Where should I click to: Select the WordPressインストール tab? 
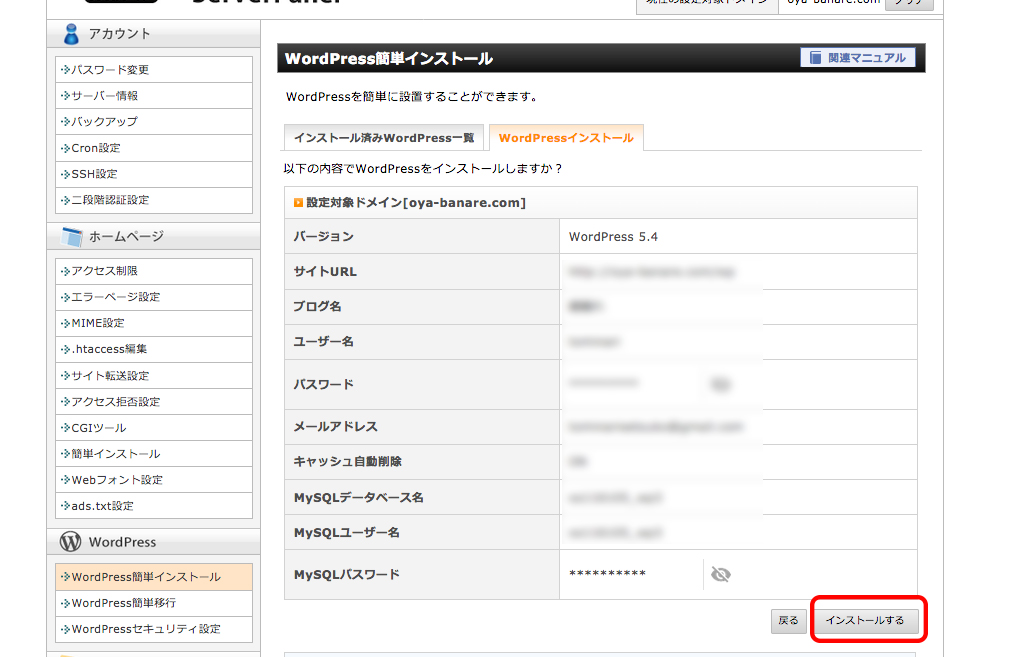[566, 138]
